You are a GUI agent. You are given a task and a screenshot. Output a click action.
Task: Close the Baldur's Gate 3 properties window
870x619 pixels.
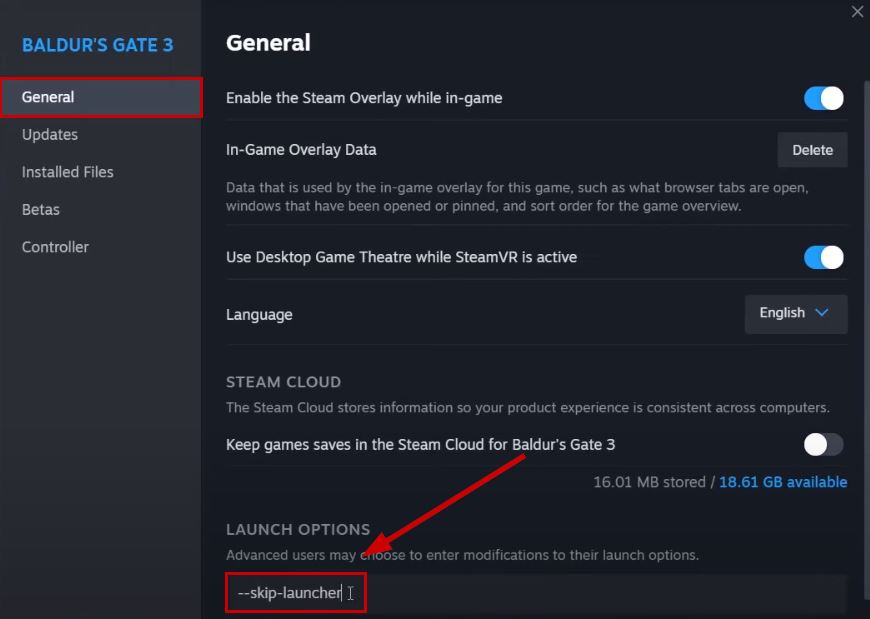[857, 12]
